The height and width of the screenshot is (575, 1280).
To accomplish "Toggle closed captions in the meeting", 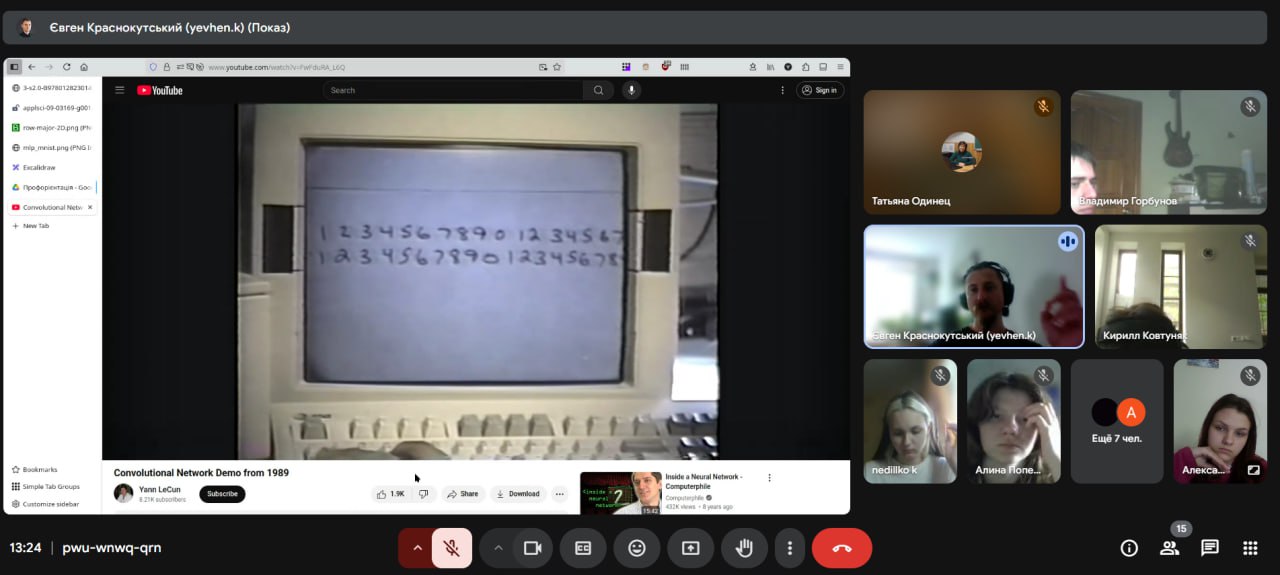I will [583, 548].
